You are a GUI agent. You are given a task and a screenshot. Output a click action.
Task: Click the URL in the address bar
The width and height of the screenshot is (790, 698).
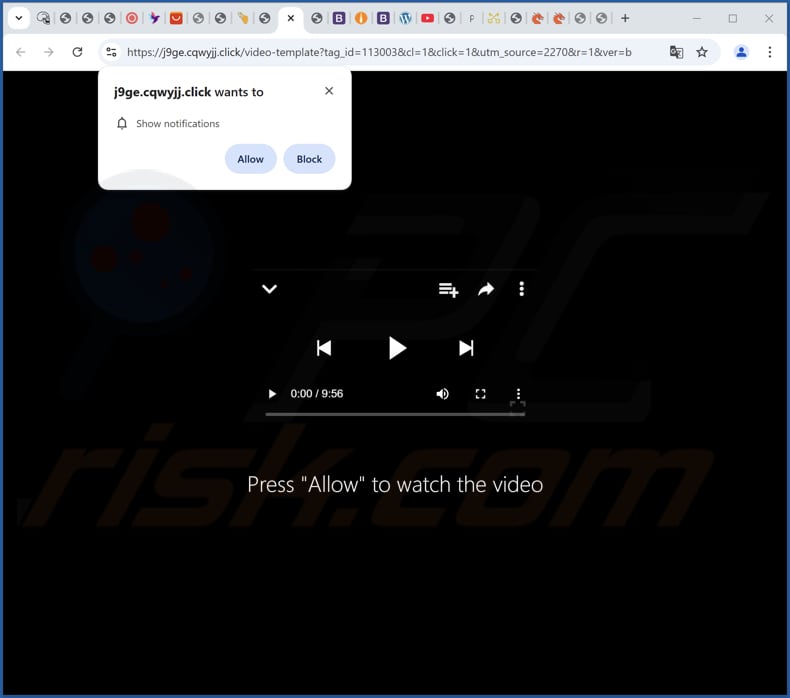tap(379, 52)
